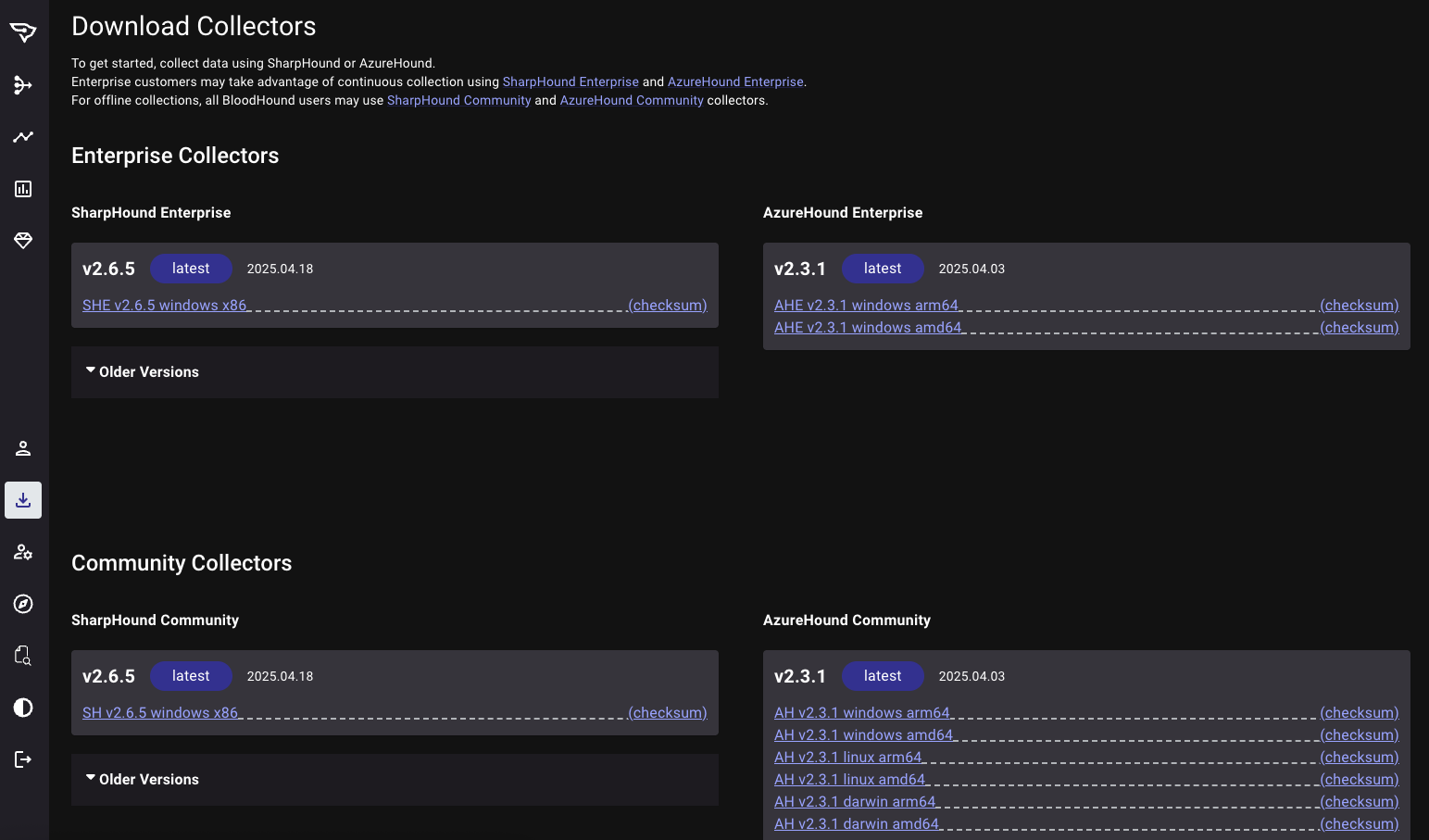1429x840 pixels.
Task: Download AH v2.3.1 windows amd64
Action: (x=864, y=734)
